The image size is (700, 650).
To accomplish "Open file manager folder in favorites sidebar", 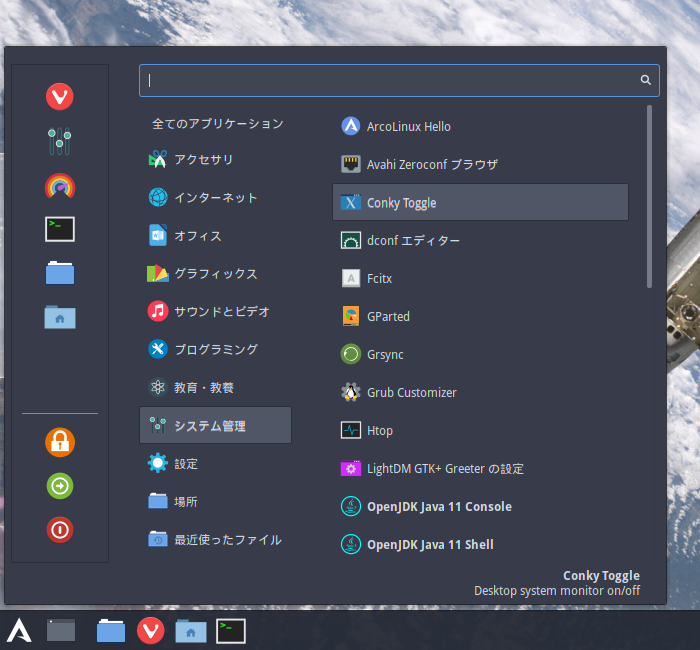I will click(x=60, y=273).
